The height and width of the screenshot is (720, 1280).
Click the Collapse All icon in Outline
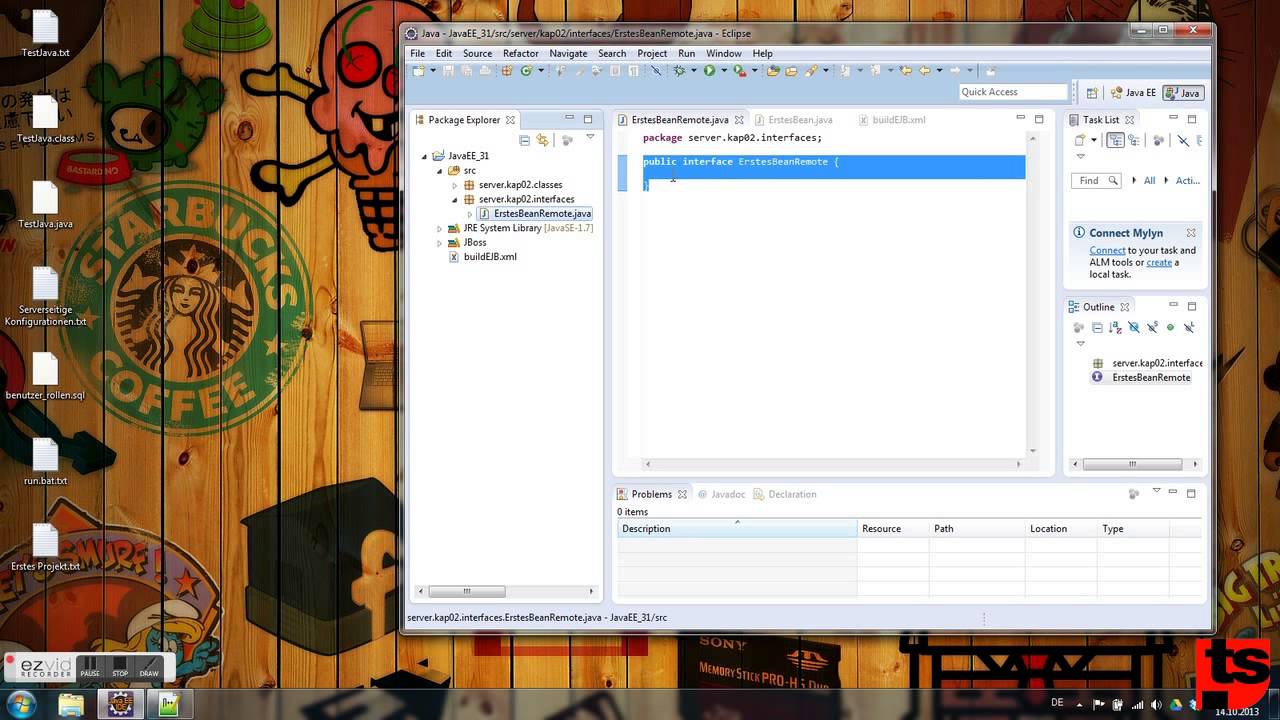[x=1098, y=327]
